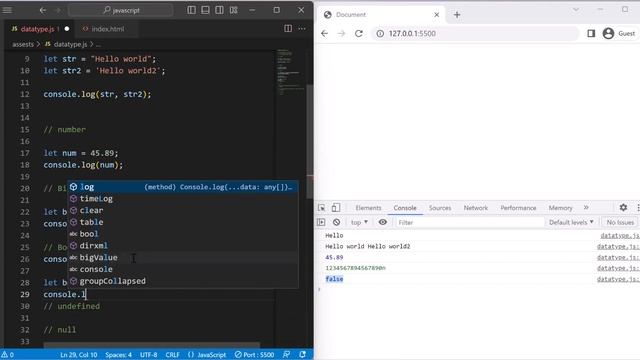Toggle secondary side bar layout icon
Viewport: 640px width, 360px height.
[219, 10]
